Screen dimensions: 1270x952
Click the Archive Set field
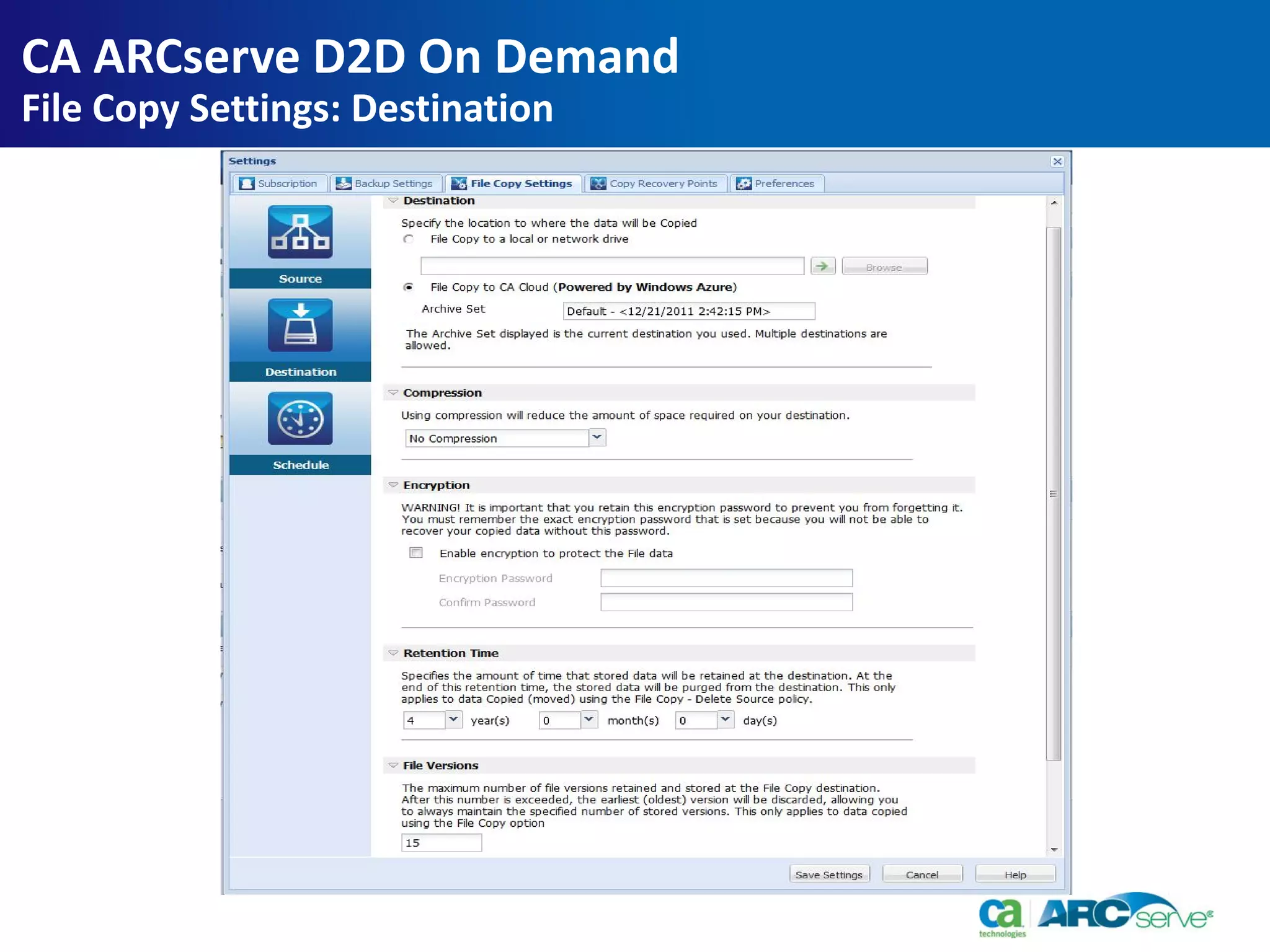point(689,311)
